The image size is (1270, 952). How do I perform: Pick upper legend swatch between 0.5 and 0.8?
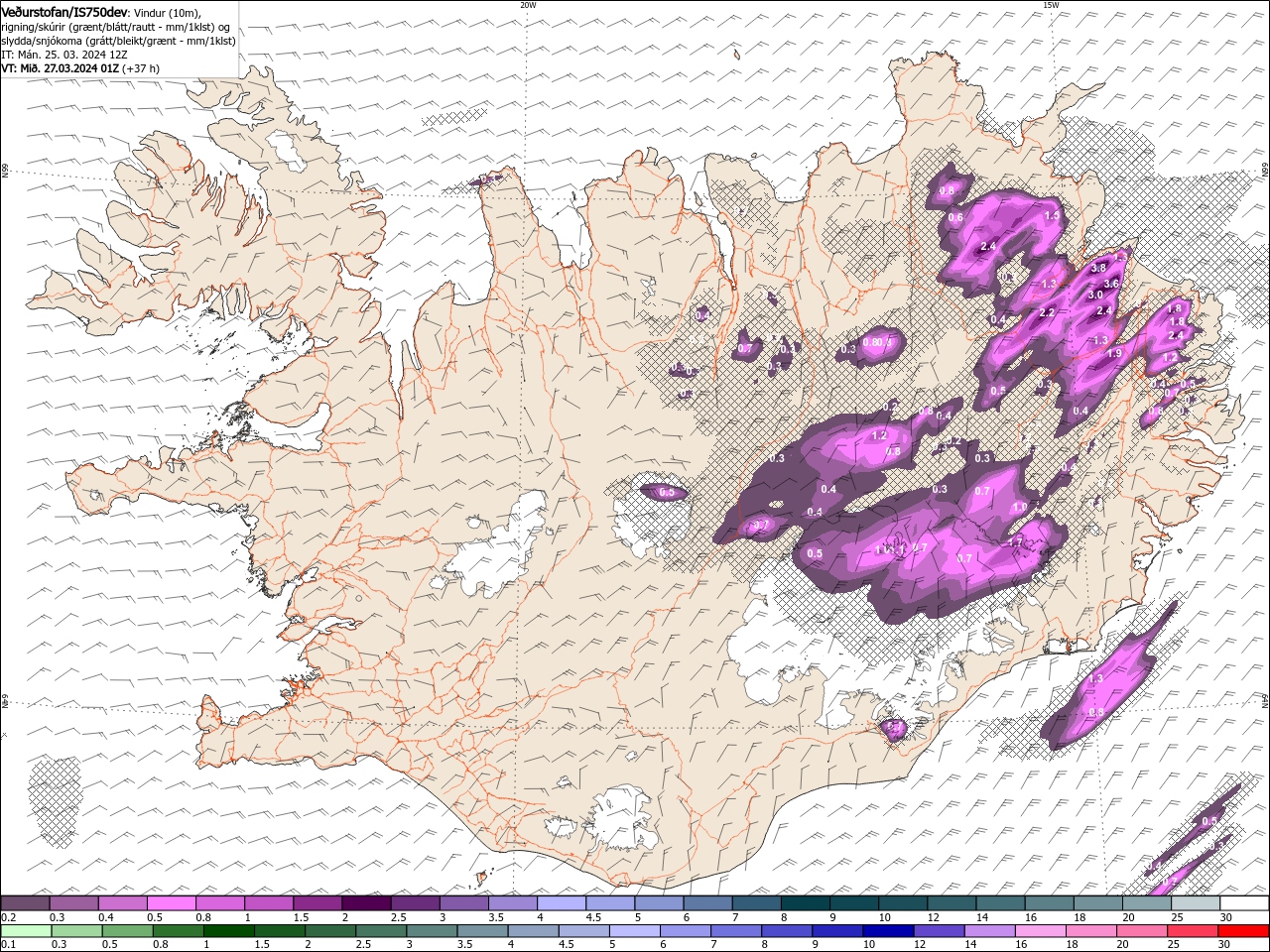(172, 903)
